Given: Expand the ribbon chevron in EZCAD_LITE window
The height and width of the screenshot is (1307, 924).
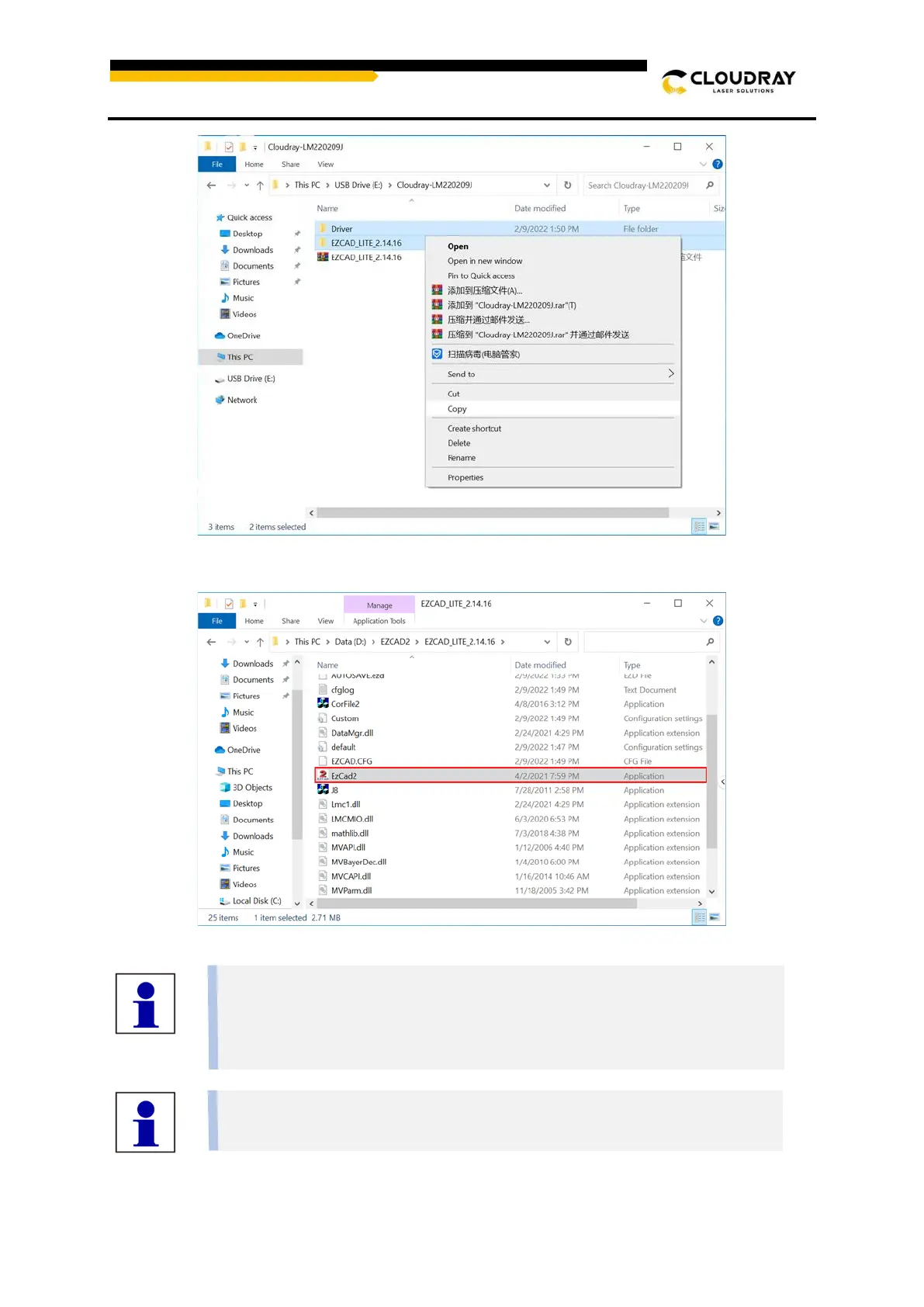Looking at the screenshot, I should click(703, 621).
